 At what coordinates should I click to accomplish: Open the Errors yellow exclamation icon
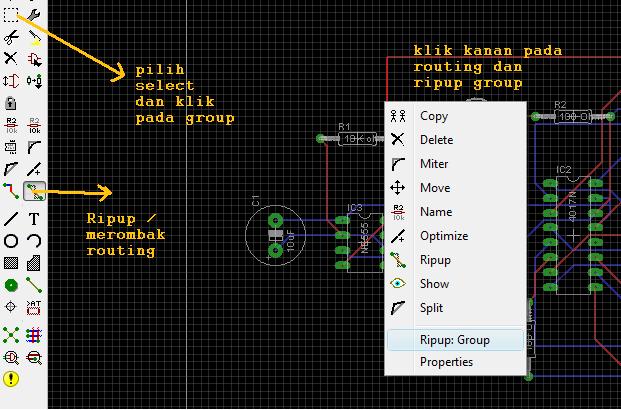tap(11, 379)
